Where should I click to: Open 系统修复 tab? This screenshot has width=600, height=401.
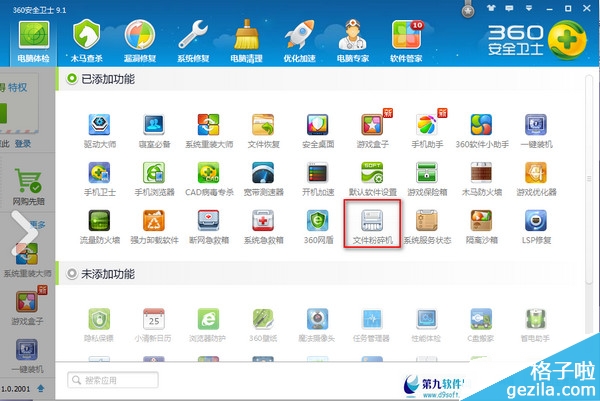click(x=193, y=42)
